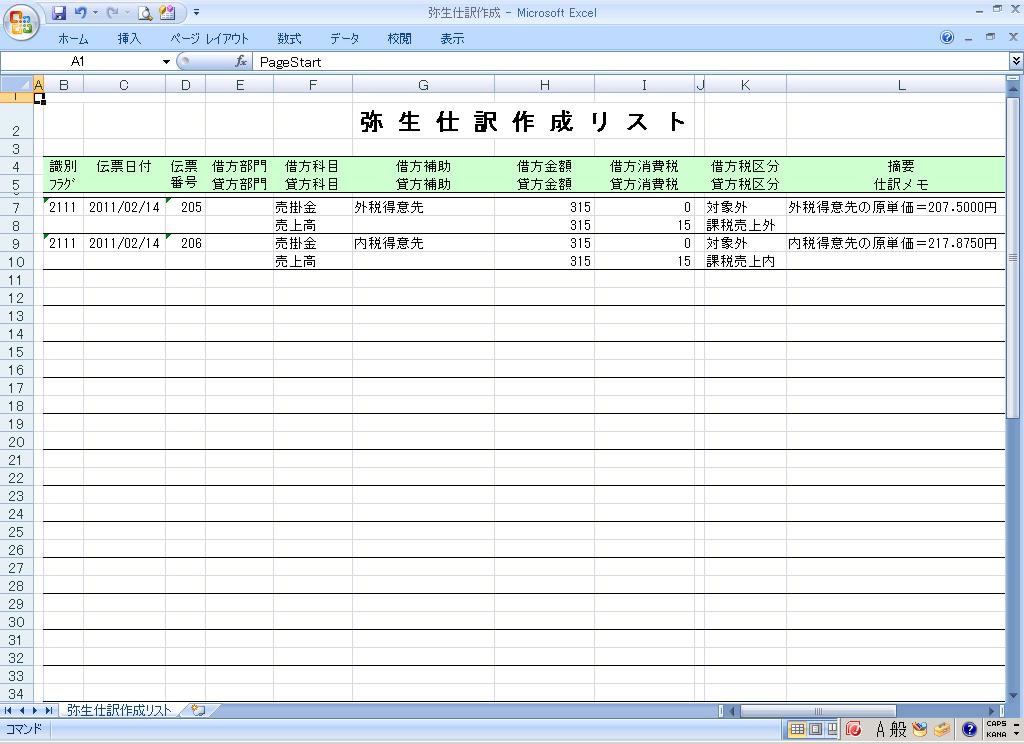
Task: Open the IME Pad icon
Action: click(920, 729)
